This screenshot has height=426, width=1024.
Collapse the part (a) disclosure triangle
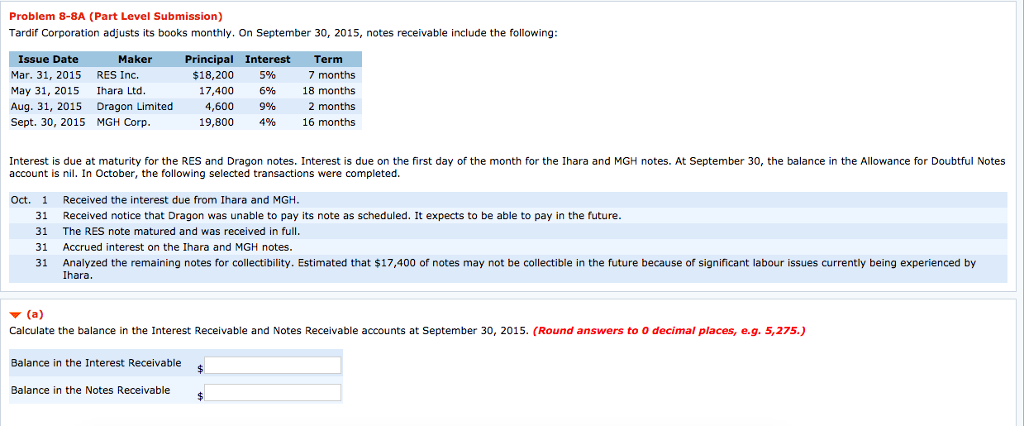(14, 311)
